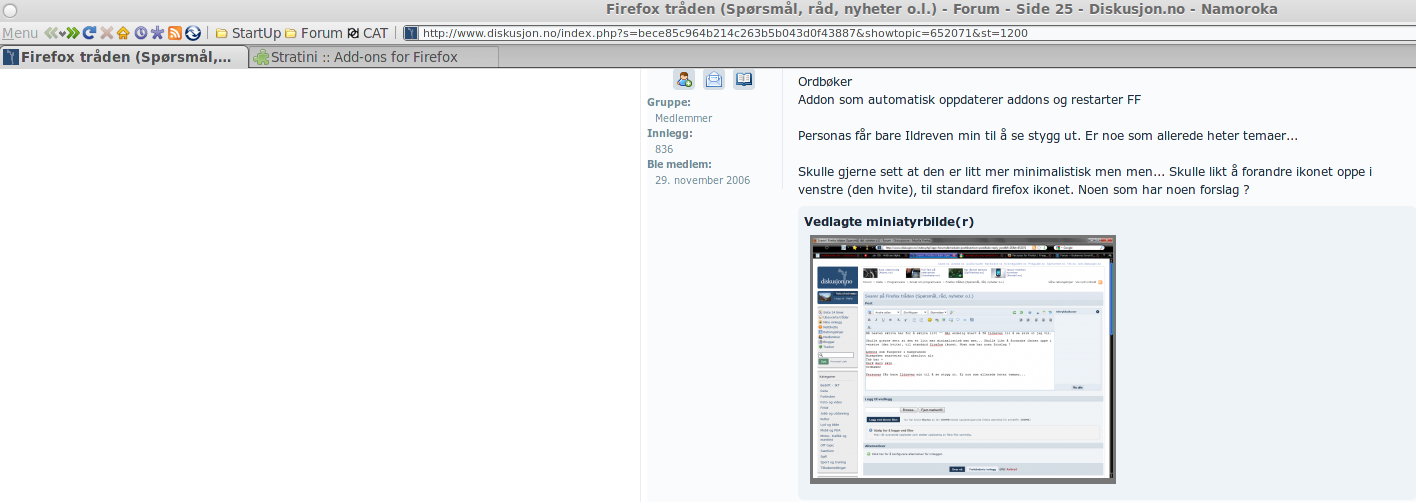Switch to Stratini Add-ons tab
This screenshot has height=502, width=1416.
pyautogui.click(x=374, y=57)
